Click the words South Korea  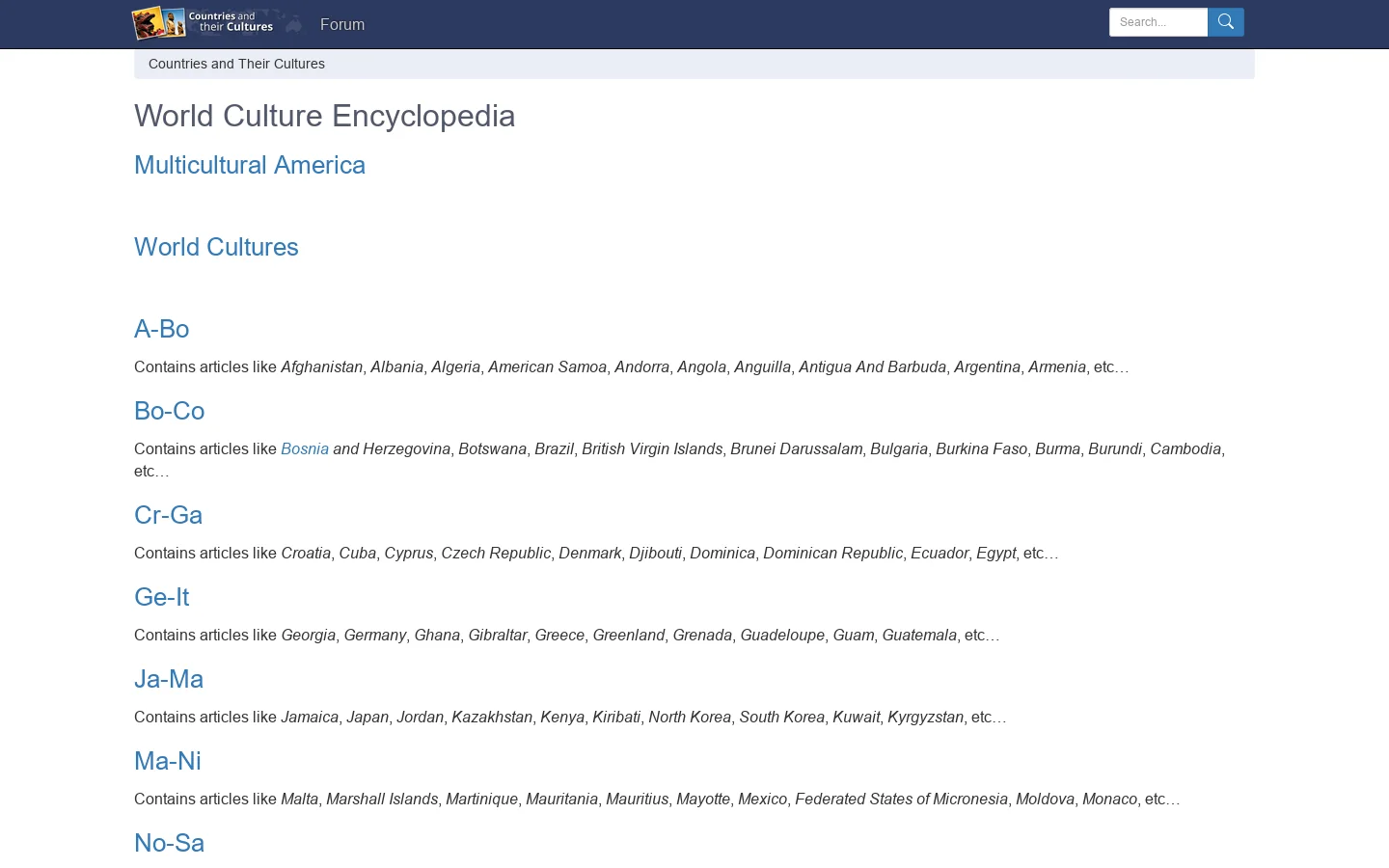[x=781, y=717]
